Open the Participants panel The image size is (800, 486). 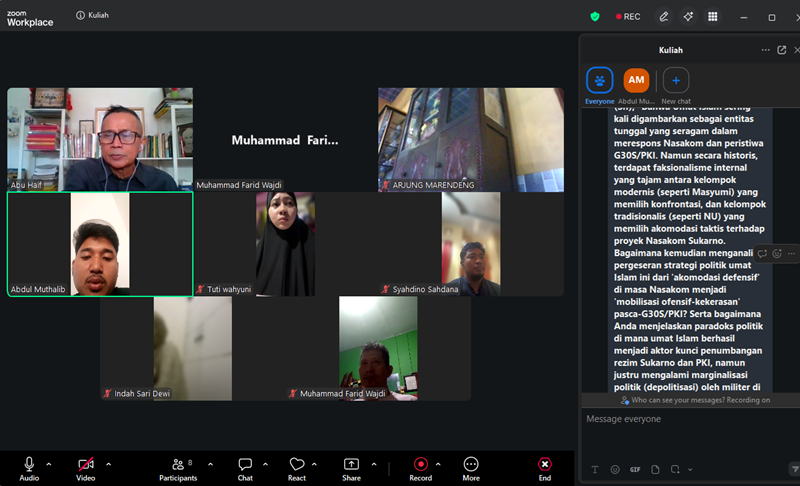point(178,469)
